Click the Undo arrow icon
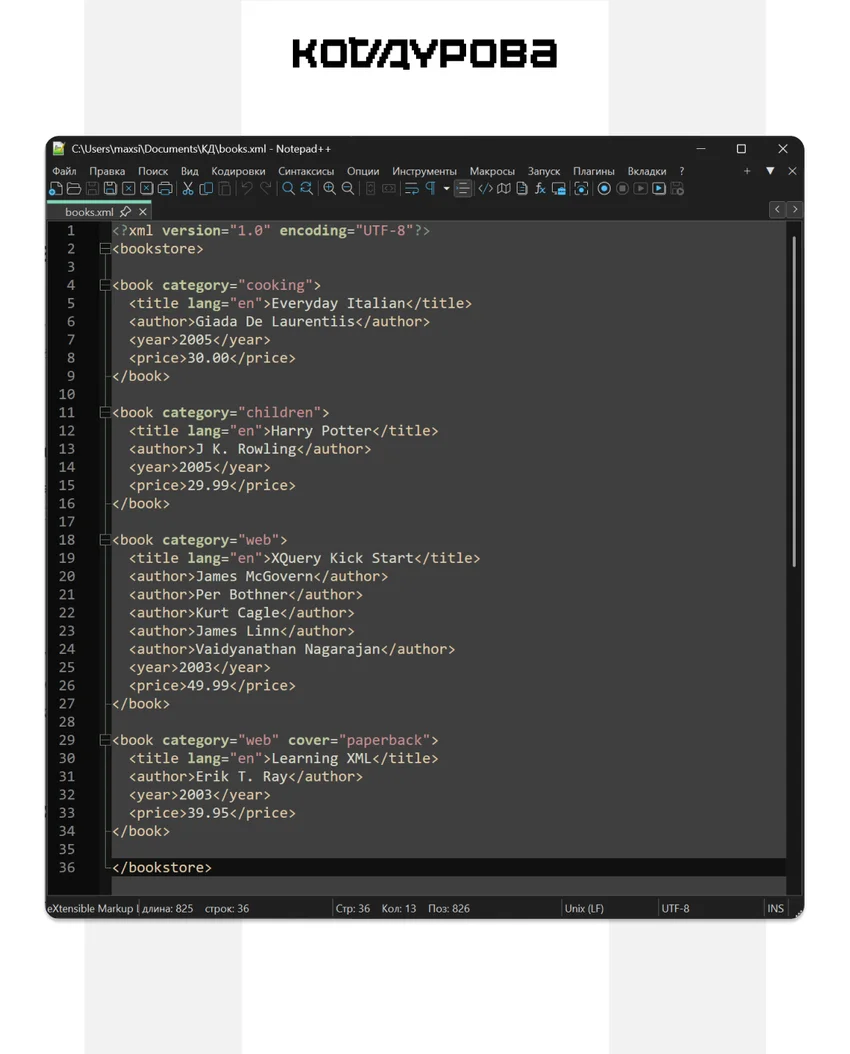Viewport: 850px width, 1054px height. [x=247, y=189]
